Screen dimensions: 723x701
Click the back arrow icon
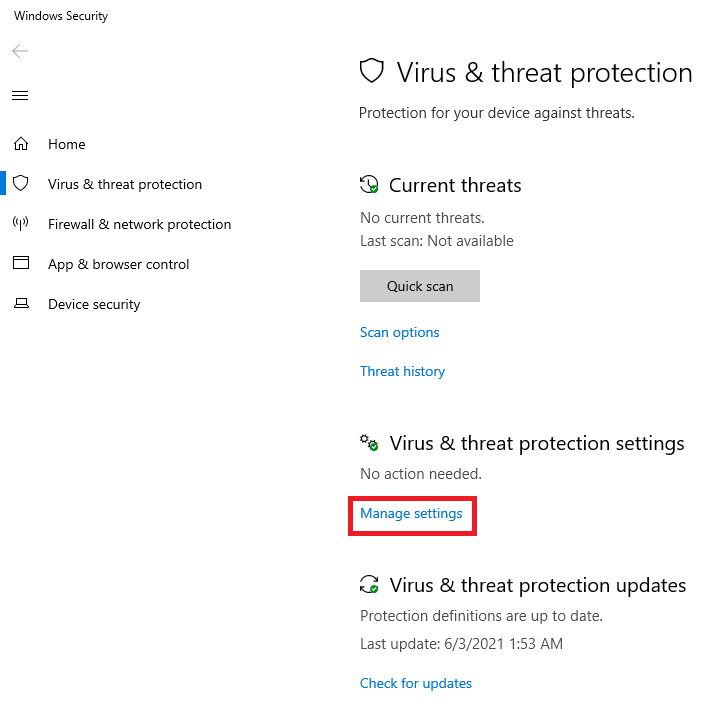pos(20,51)
